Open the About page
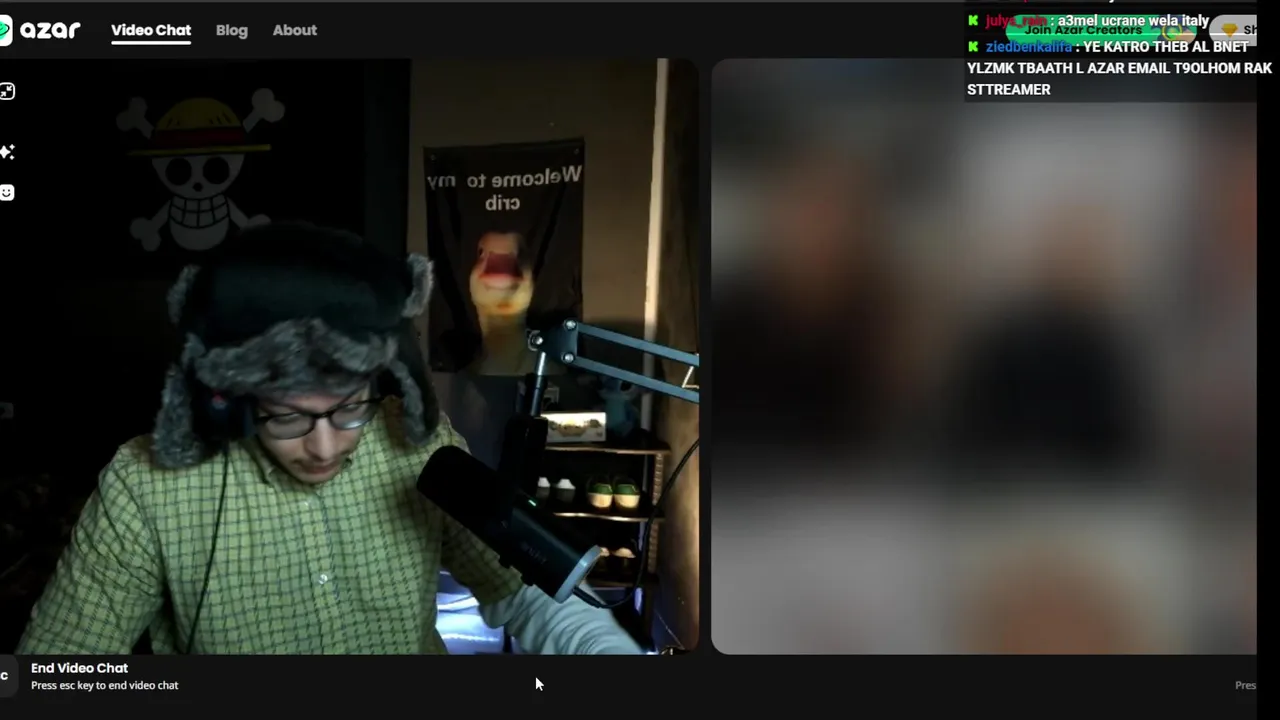The width and height of the screenshot is (1280, 720). pos(295,30)
